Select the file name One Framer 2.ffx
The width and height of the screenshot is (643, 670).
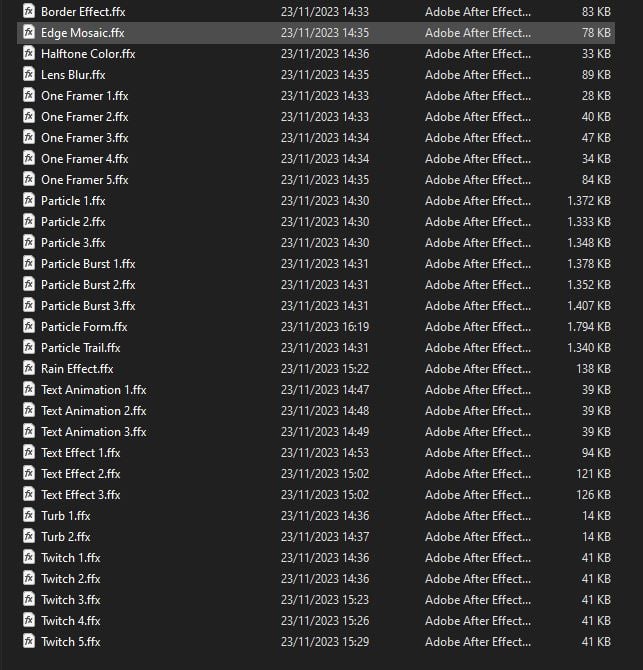85,117
